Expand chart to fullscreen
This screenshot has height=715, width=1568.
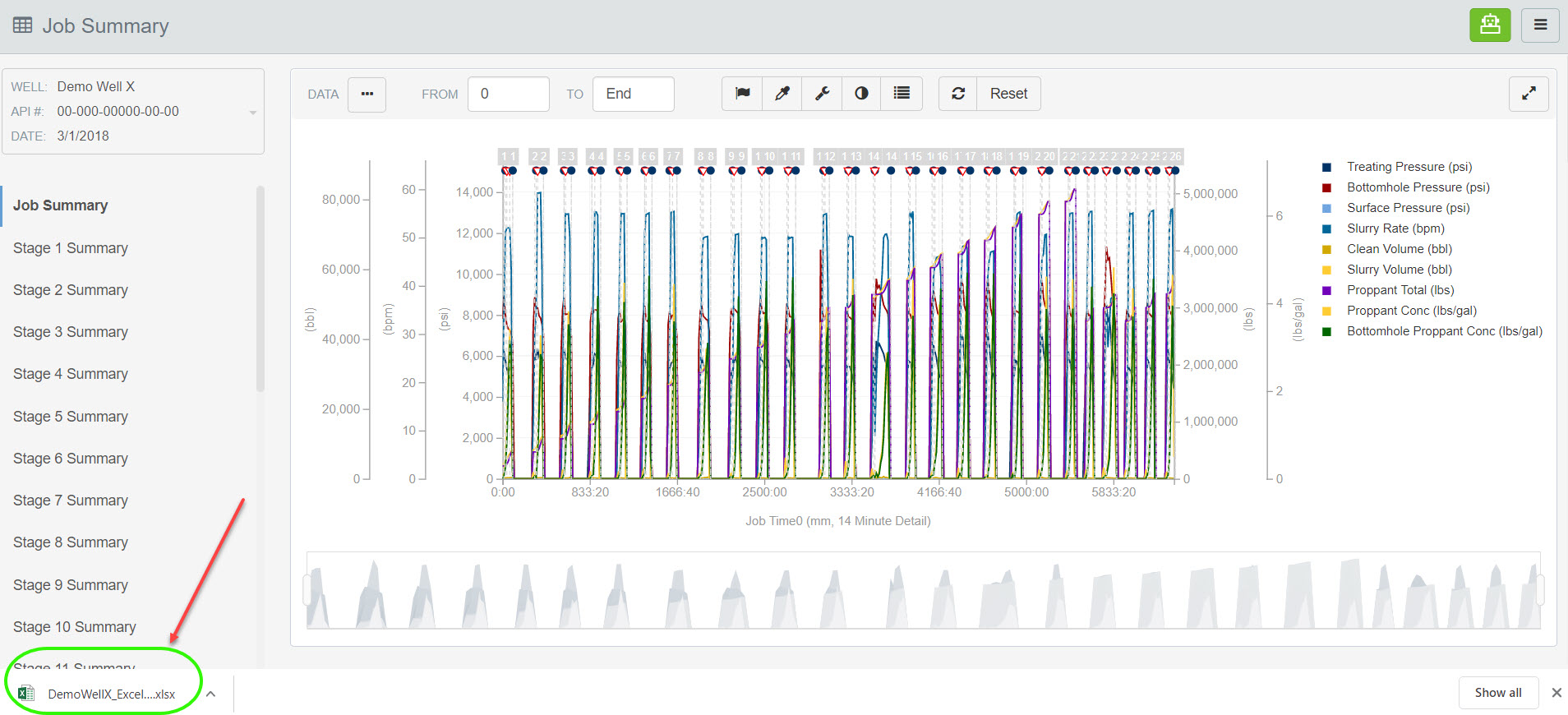(x=1529, y=94)
